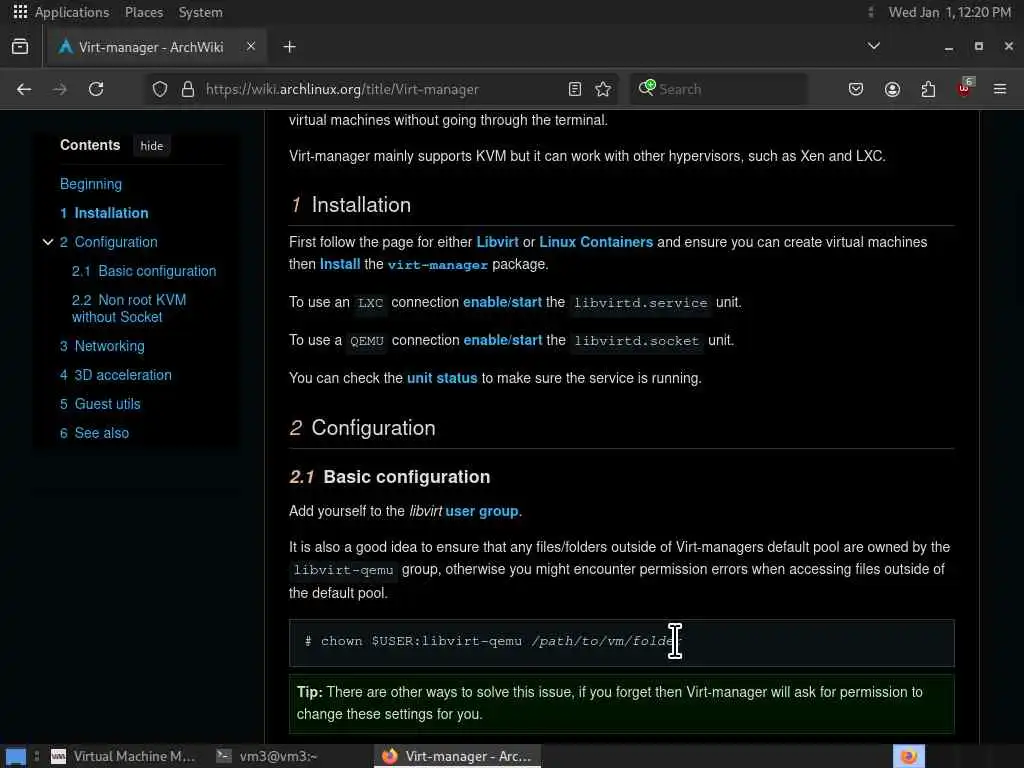Image resolution: width=1024 pixels, height=768 pixels.
Task: Open the Places menu
Action: tap(144, 12)
